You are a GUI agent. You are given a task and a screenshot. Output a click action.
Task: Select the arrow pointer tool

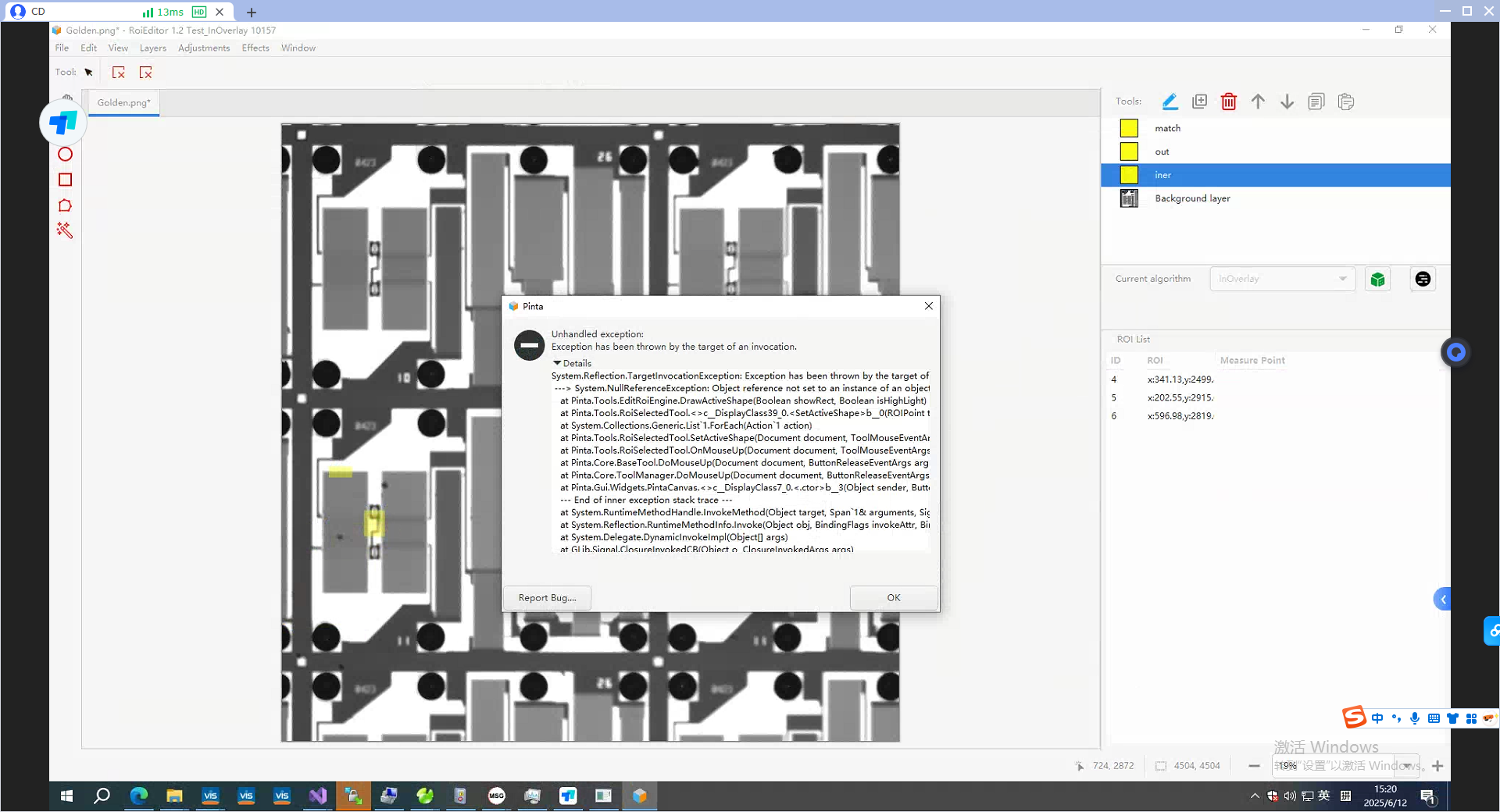(88, 73)
